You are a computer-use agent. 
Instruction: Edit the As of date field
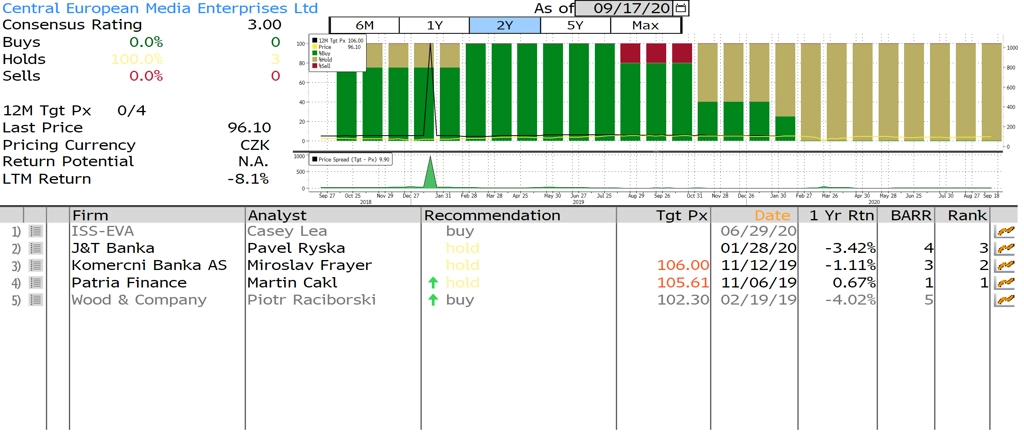[x=625, y=8]
